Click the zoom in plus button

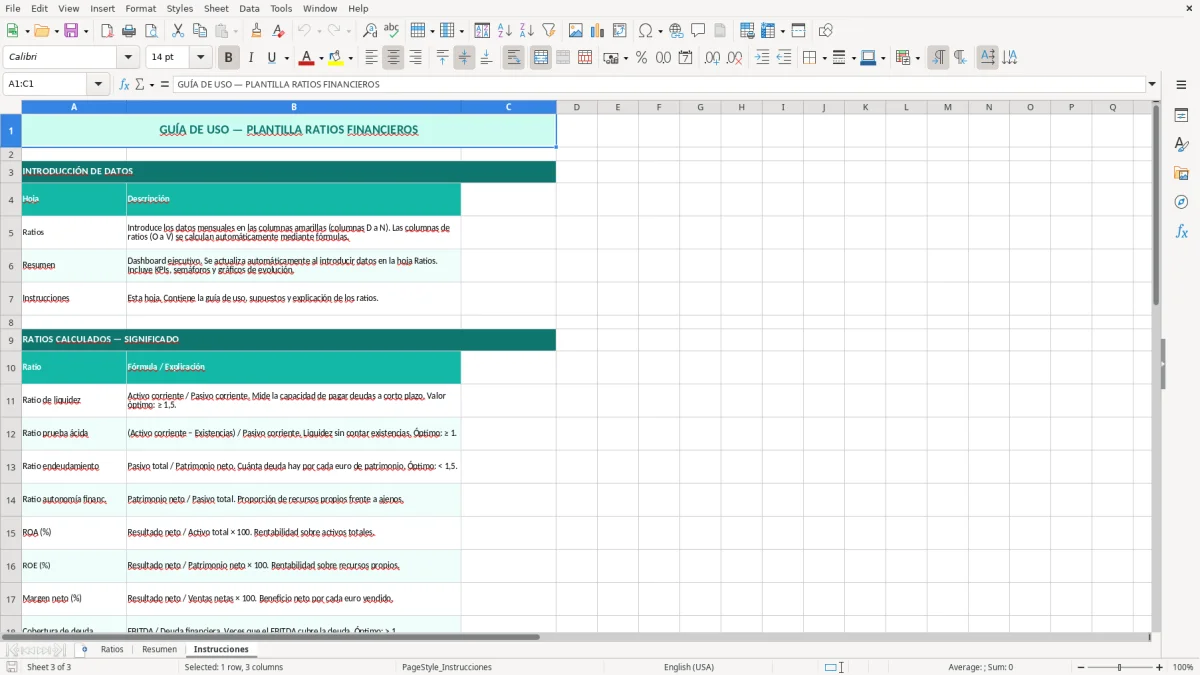point(1160,667)
